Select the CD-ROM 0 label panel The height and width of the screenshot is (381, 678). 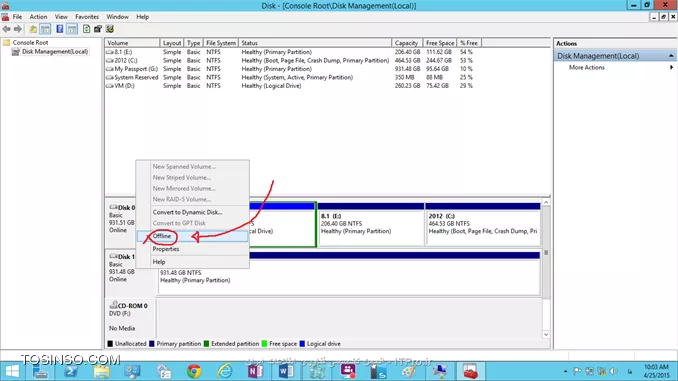pyautogui.click(x=131, y=317)
